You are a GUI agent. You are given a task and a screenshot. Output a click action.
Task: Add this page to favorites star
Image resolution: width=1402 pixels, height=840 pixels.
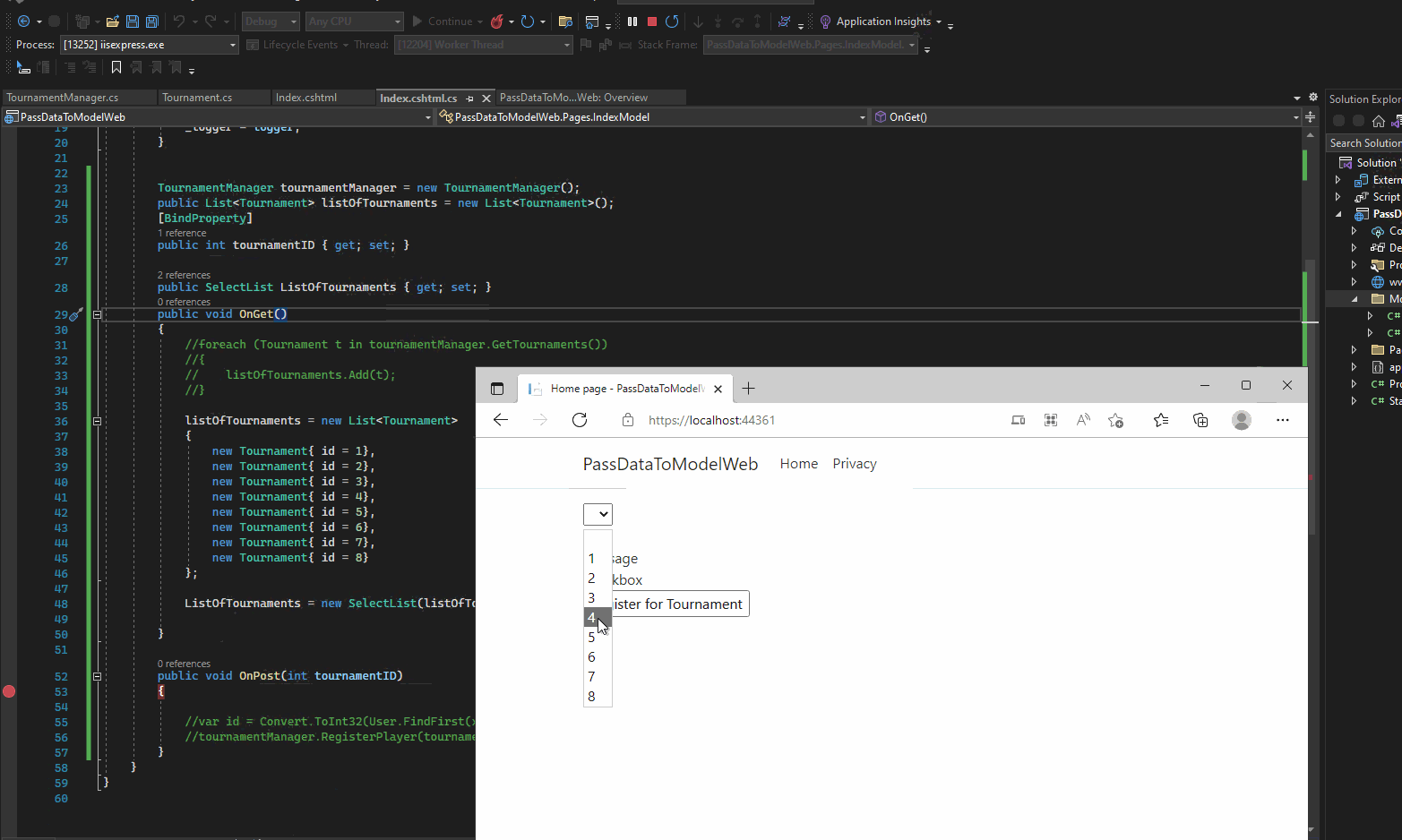[1115, 420]
